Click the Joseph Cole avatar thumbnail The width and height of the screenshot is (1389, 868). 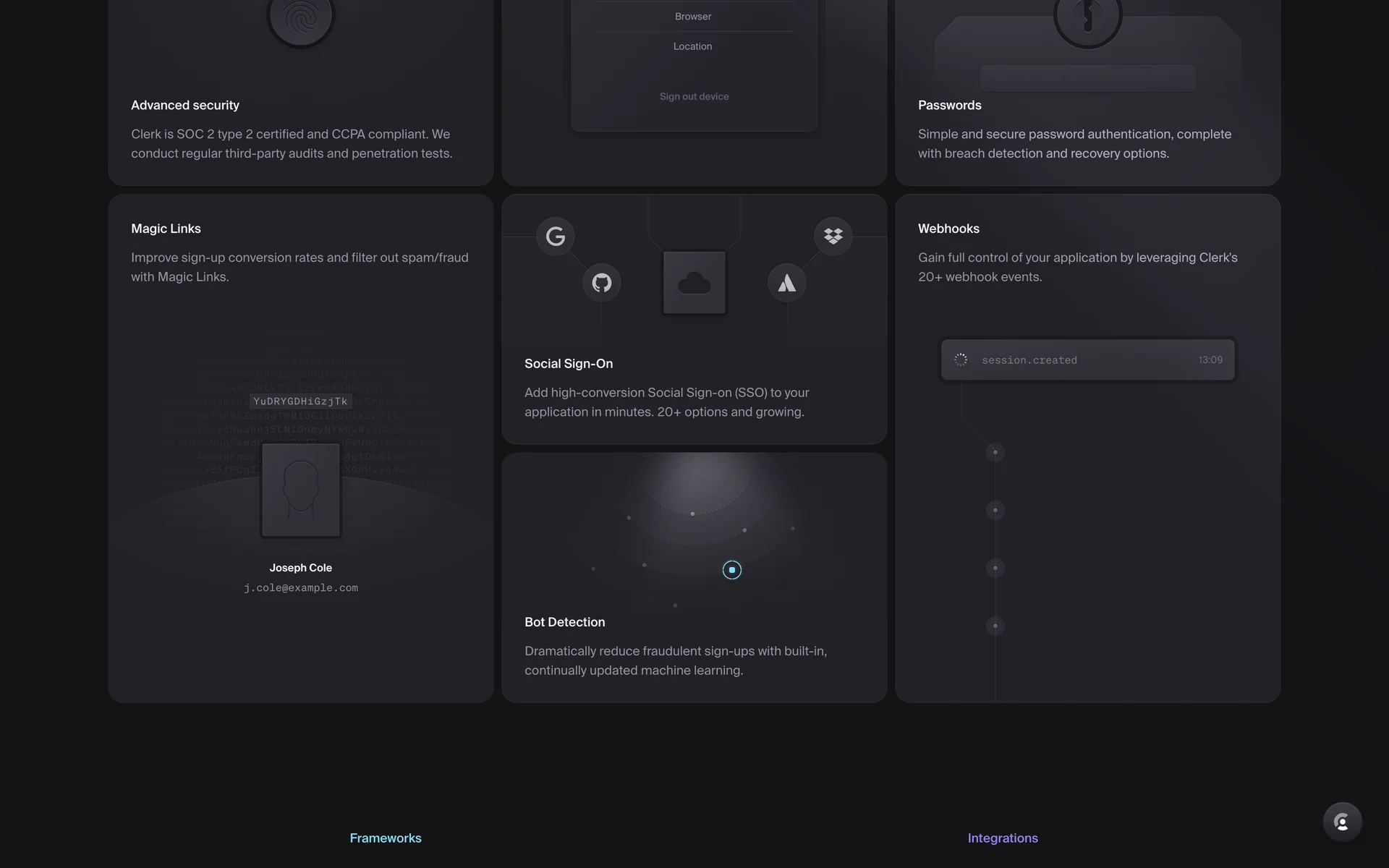point(300,490)
